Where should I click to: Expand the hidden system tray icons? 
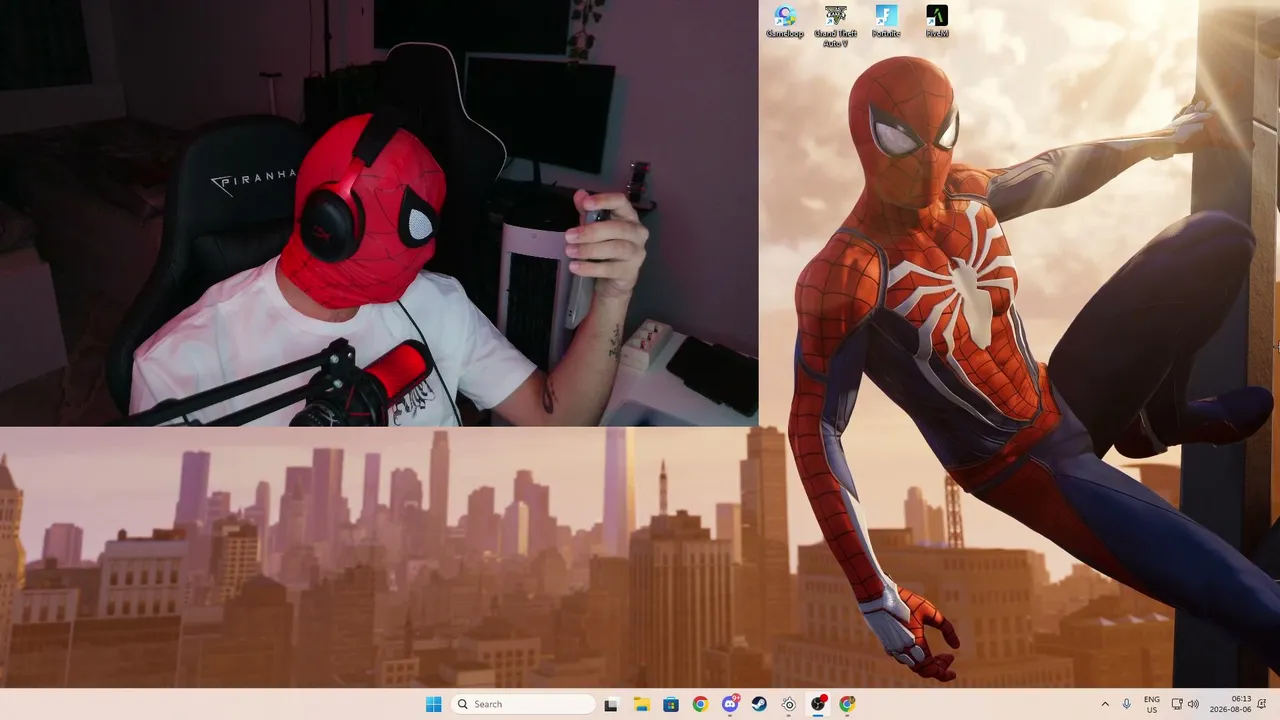click(1105, 704)
